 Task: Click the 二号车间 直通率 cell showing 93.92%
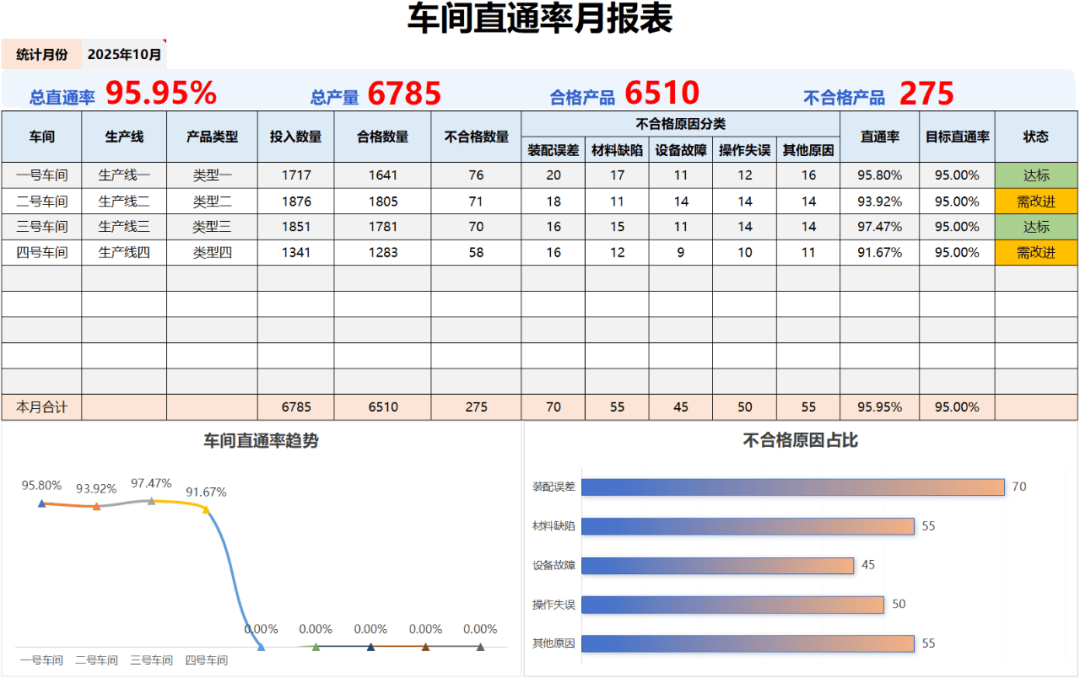tap(879, 201)
